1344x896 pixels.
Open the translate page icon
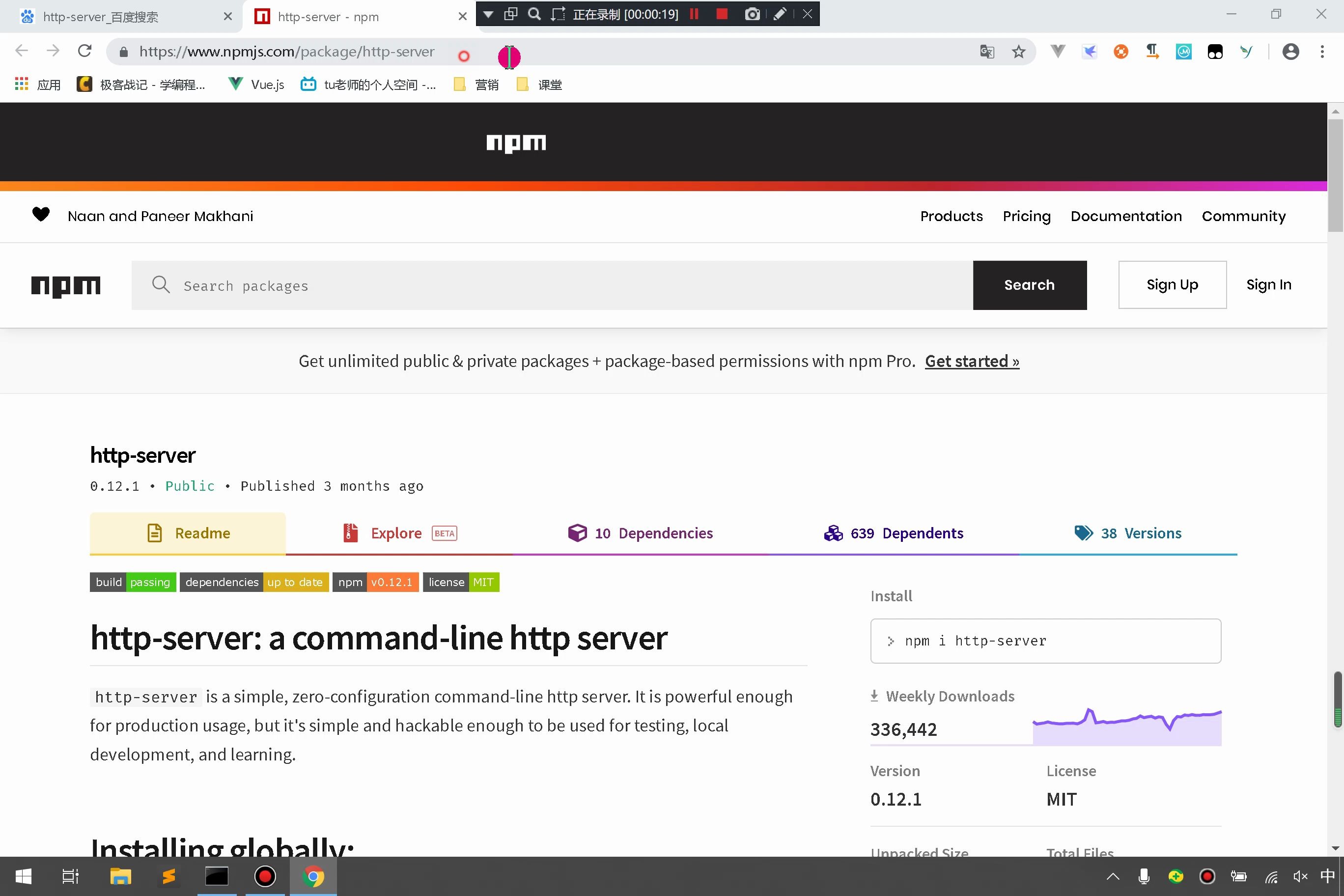tap(987, 52)
